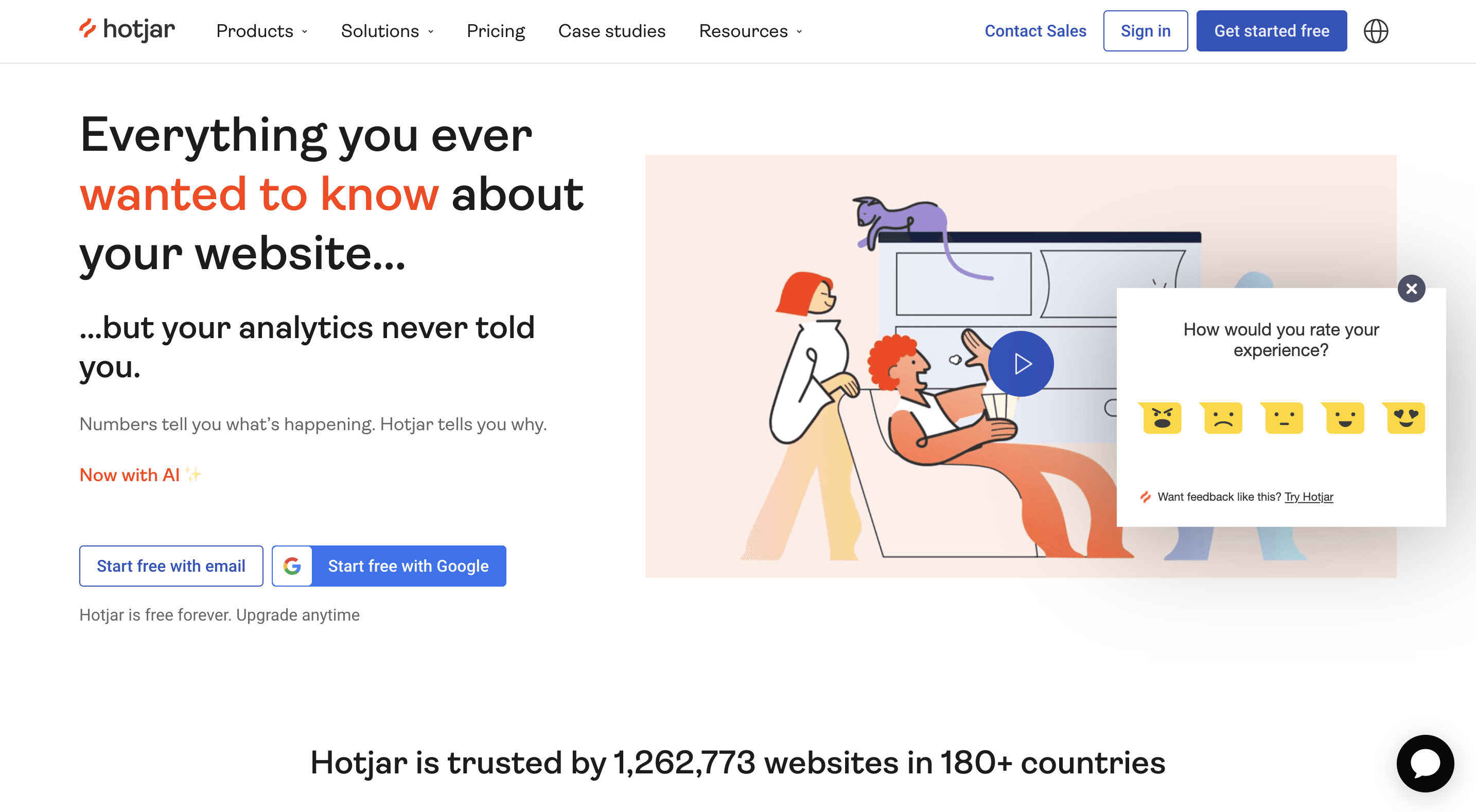The height and width of the screenshot is (812, 1476).
Task: Open the Pricing page
Action: (496, 31)
